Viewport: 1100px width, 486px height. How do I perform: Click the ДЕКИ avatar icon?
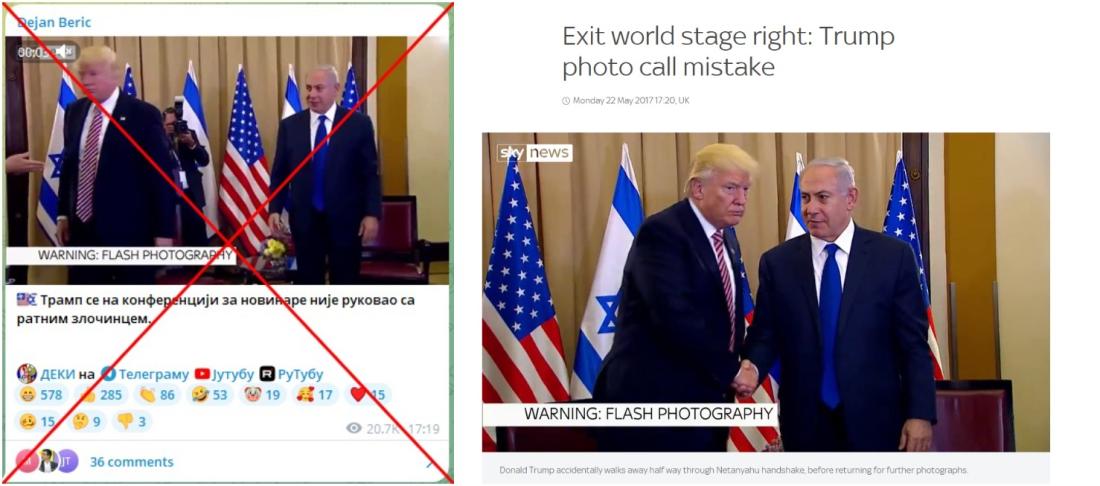27,374
